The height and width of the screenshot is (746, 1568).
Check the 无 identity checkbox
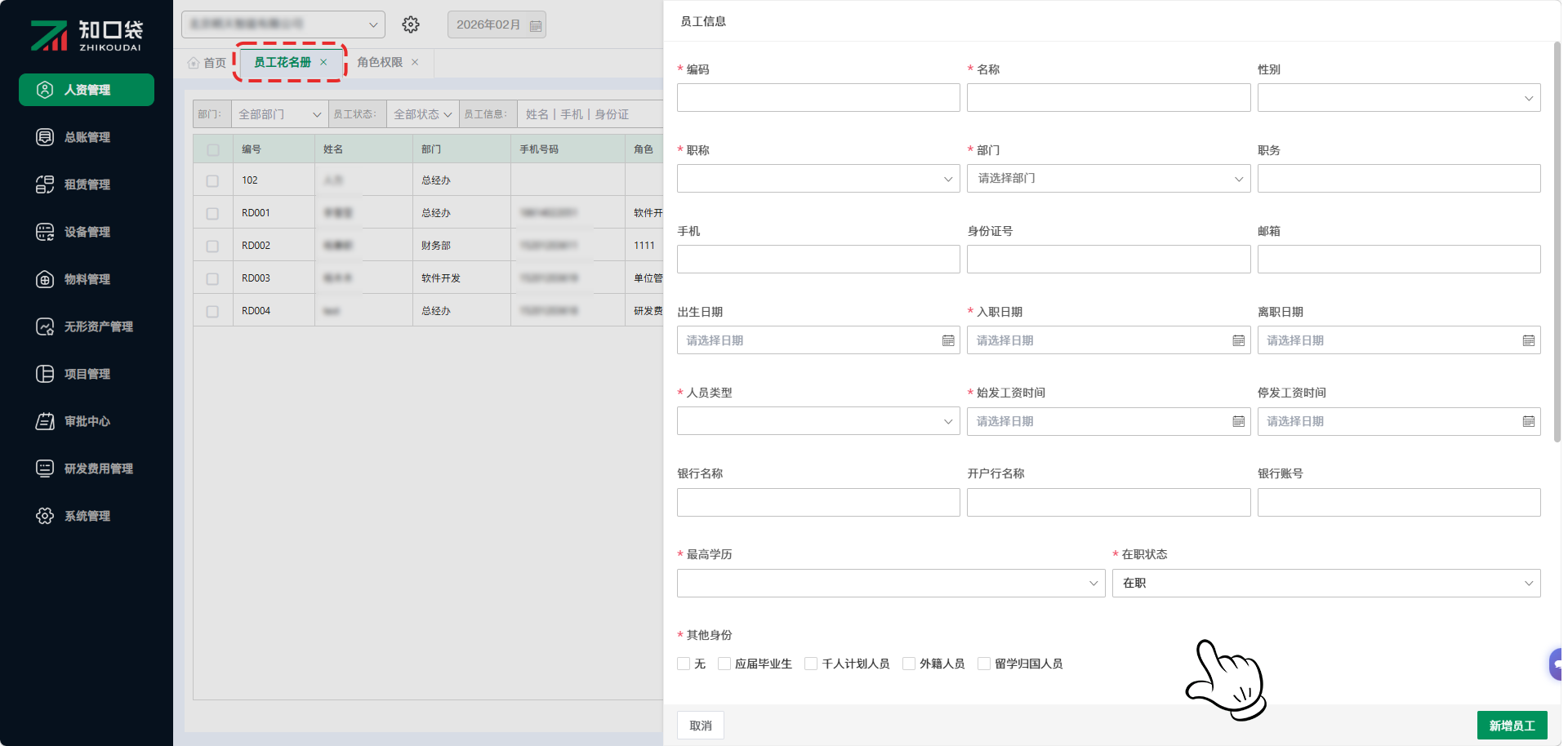point(684,664)
